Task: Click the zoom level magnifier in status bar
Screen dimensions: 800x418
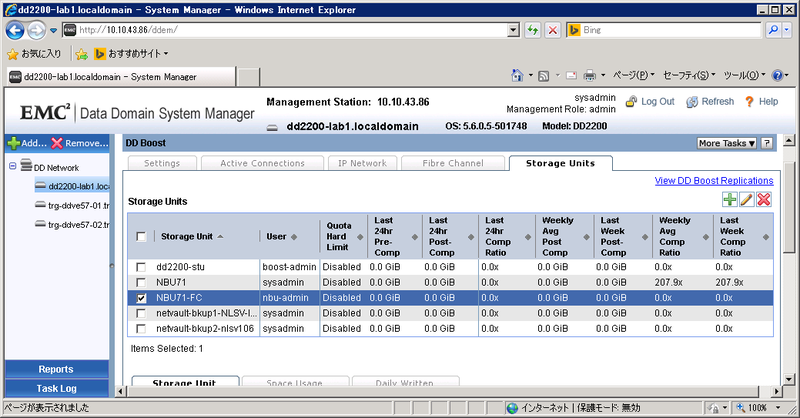Action: coord(741,407)
